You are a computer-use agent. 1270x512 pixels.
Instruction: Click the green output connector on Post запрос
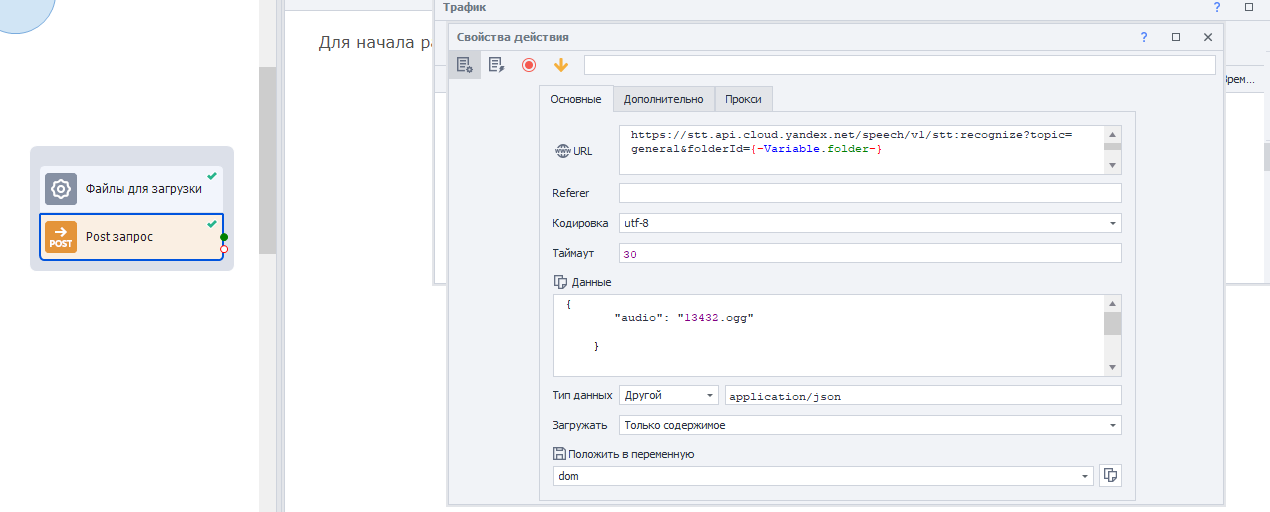pyautogui.click(x=224, y=237)
